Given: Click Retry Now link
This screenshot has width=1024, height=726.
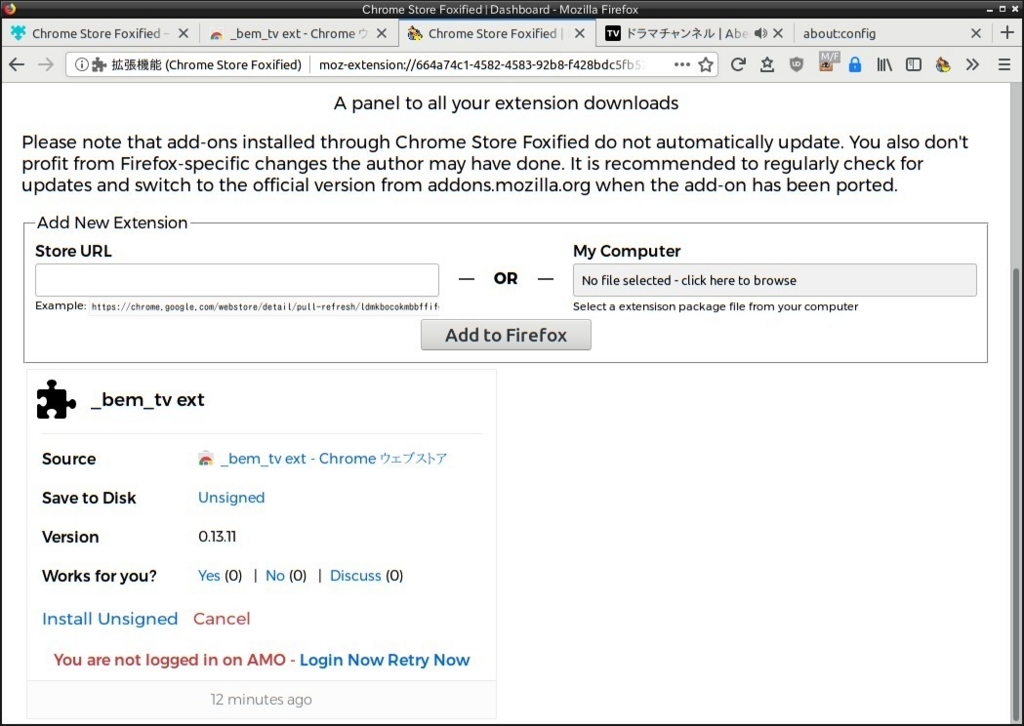Looking at the screenshot, I should 429,660.
